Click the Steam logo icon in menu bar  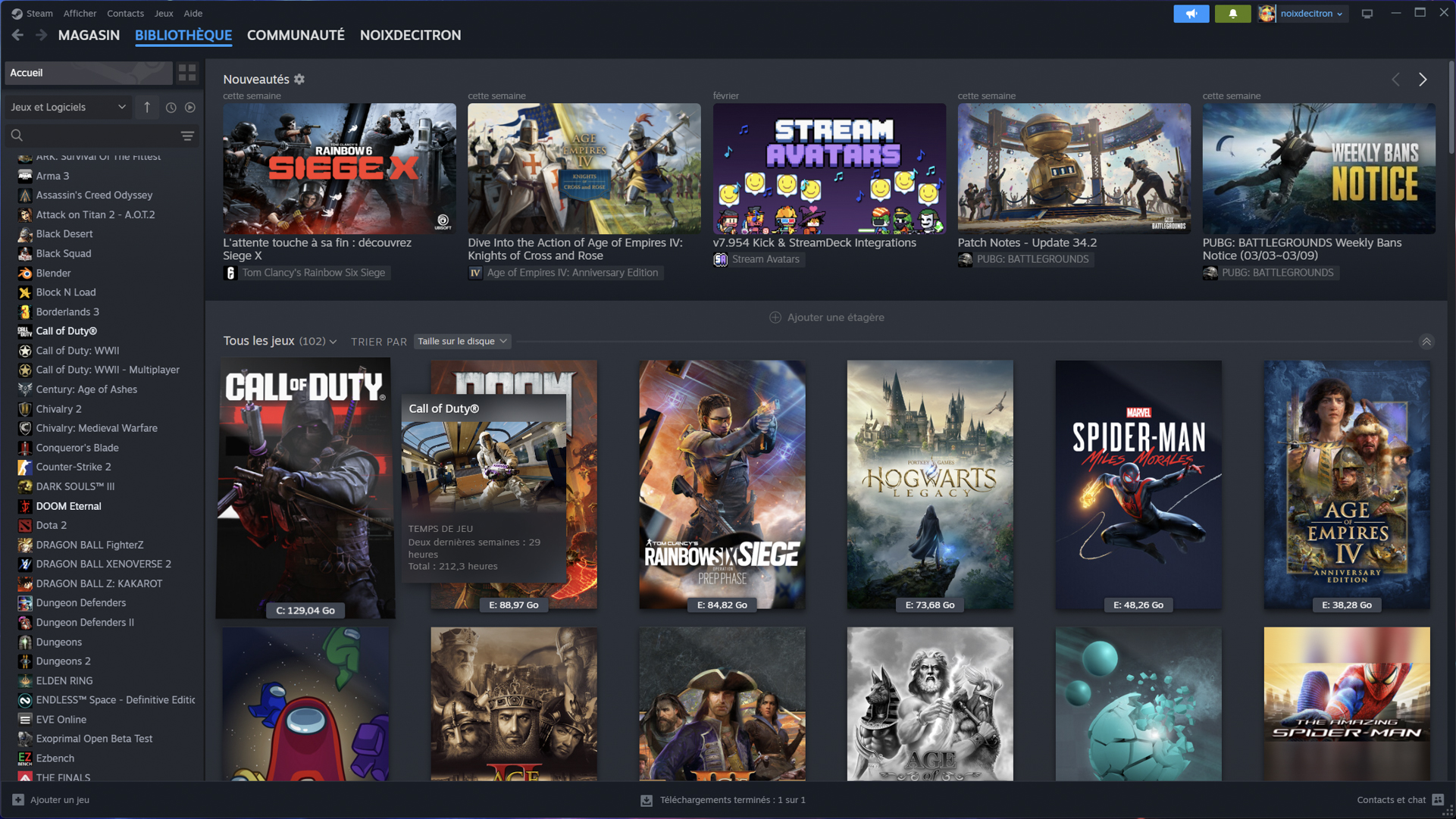tap(17, 13)
